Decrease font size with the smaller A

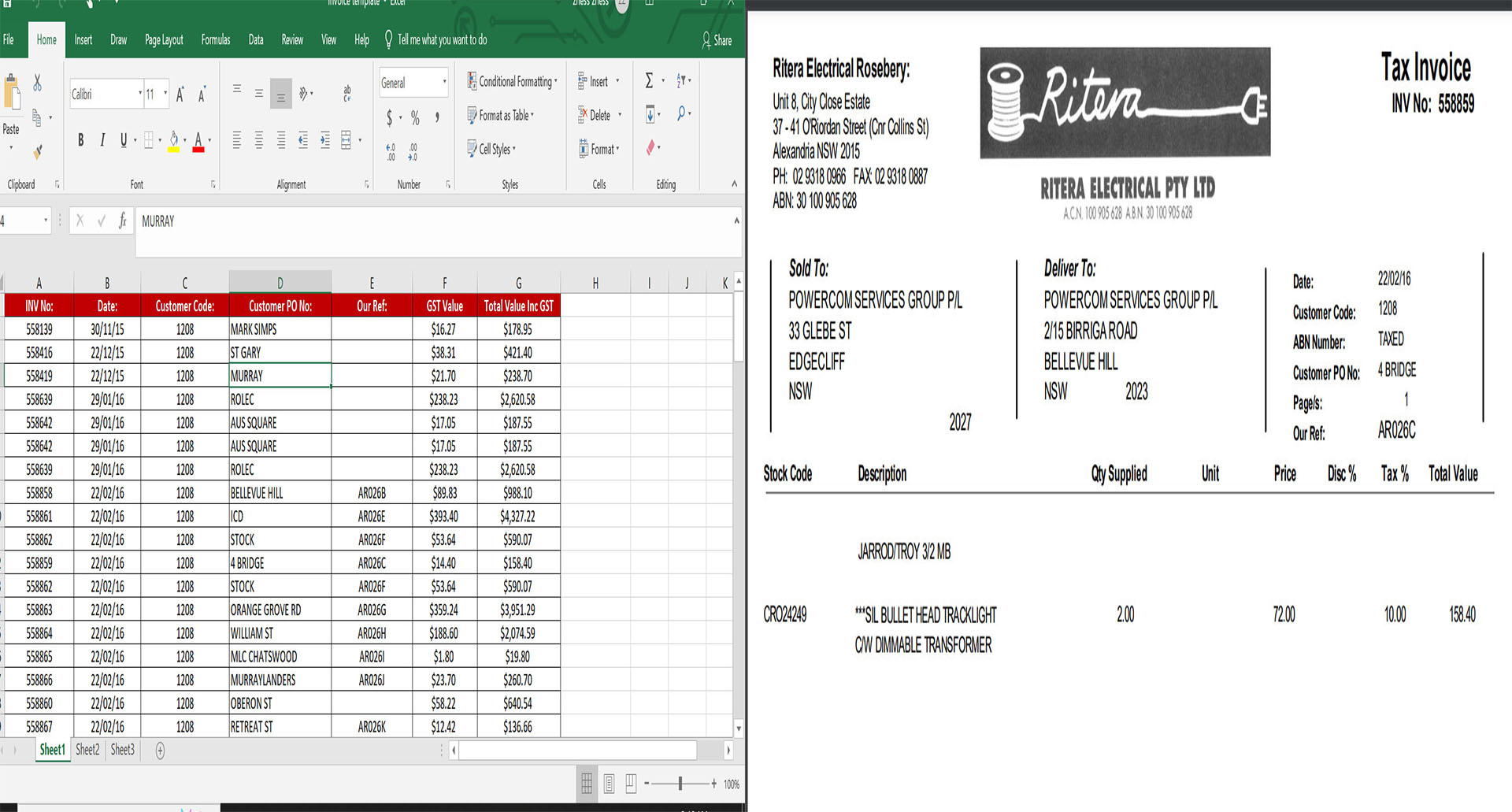point(202,95)
